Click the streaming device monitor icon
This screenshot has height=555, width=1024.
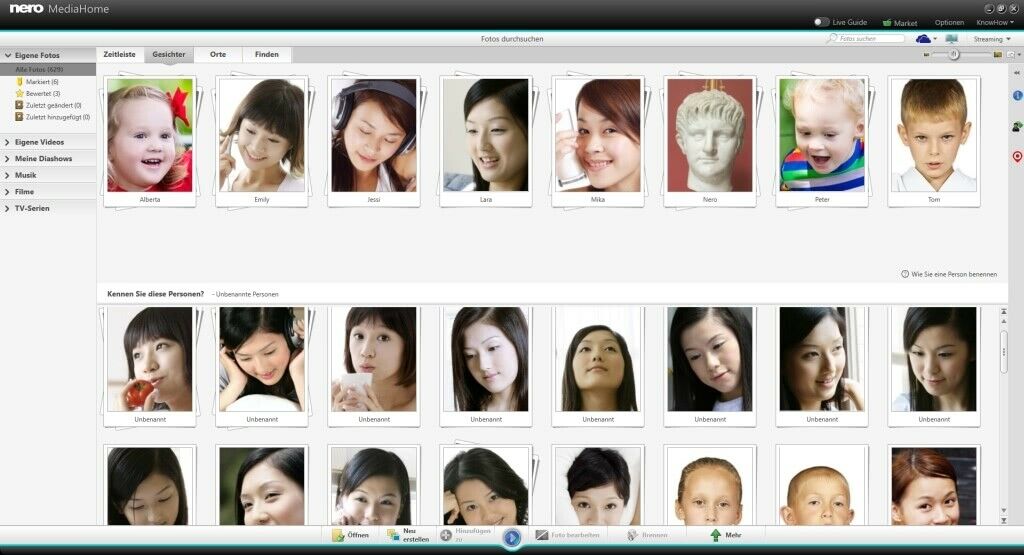950,39
